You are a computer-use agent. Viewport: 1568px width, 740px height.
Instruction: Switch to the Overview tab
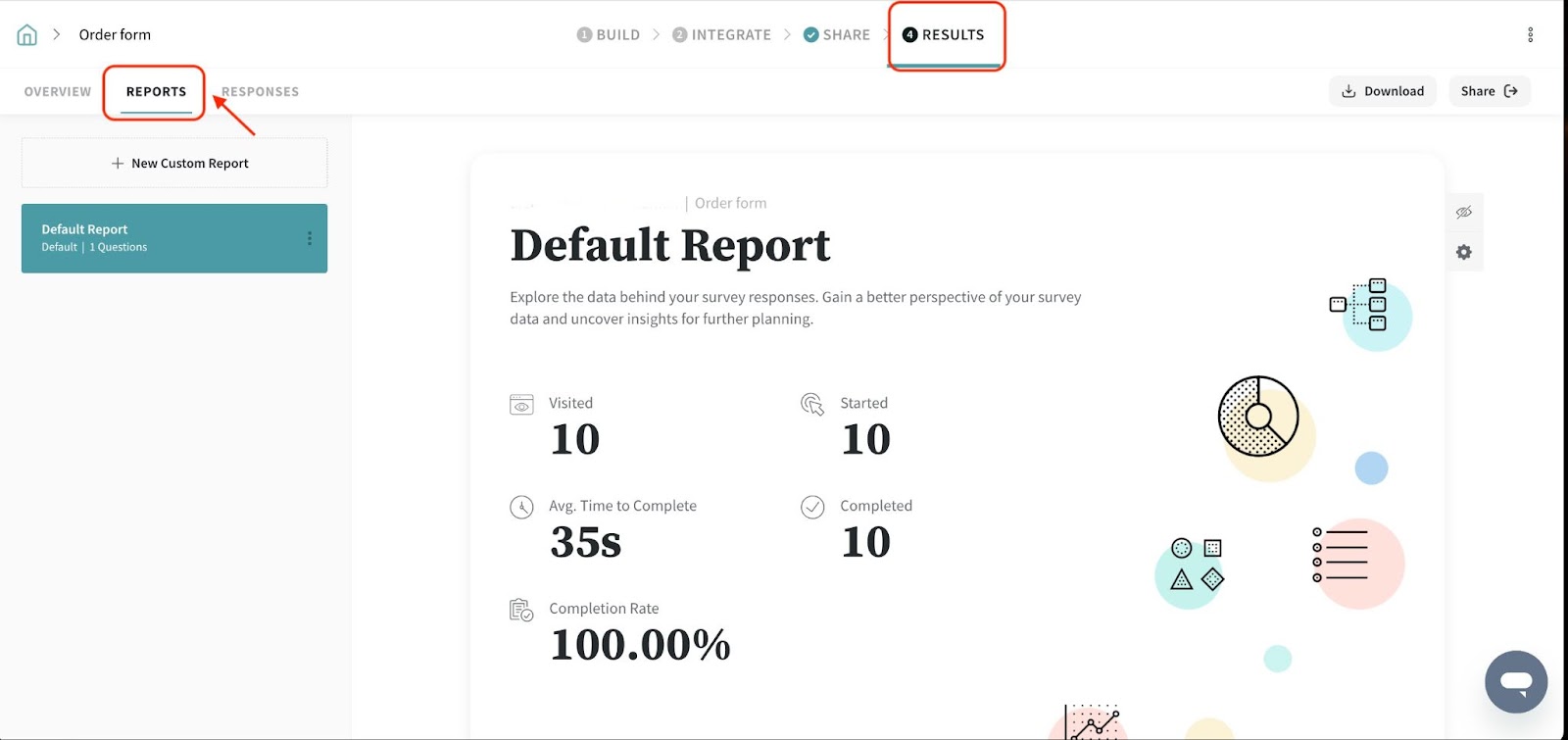point(58,92)
